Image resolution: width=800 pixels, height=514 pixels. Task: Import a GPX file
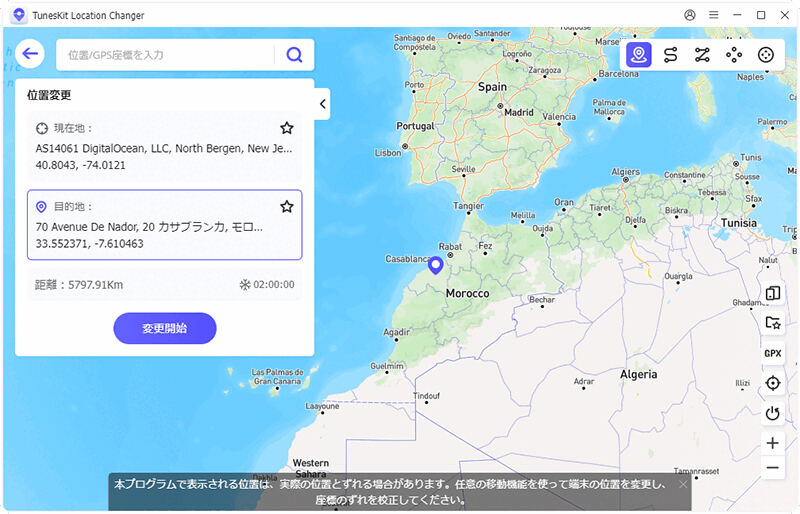772,353
